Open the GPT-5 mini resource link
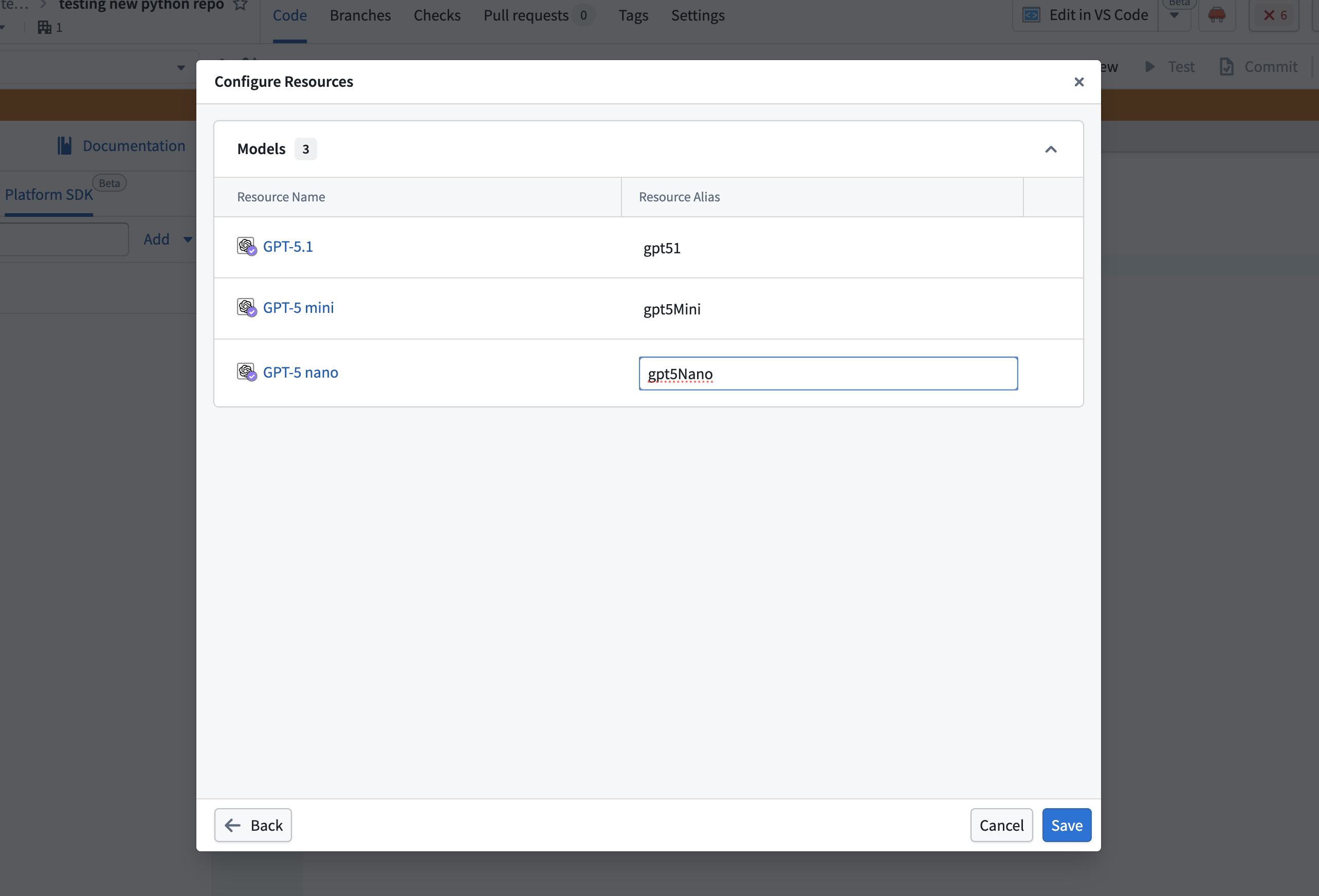 [298, 307]
